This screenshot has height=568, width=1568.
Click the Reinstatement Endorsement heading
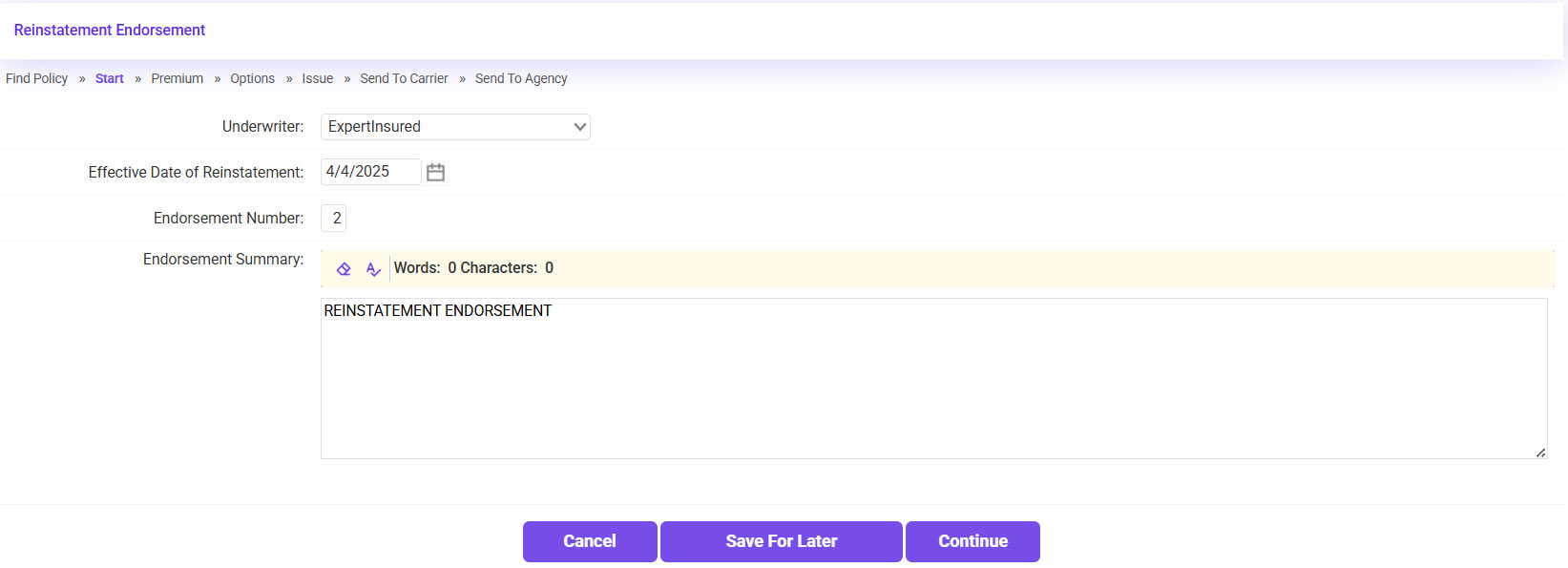(110, 31)
